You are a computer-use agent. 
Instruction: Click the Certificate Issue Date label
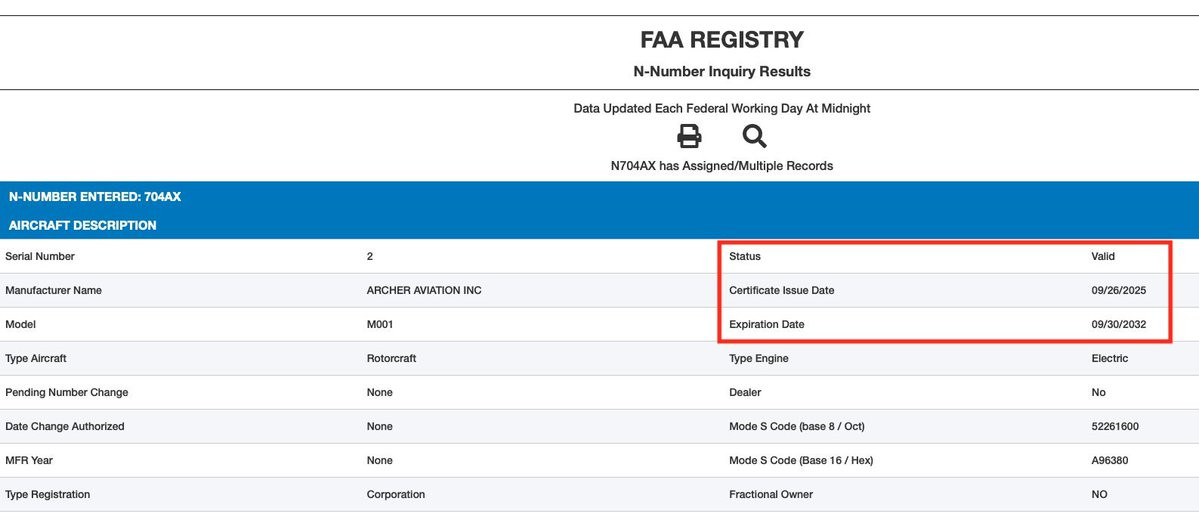tap(781, 291)
